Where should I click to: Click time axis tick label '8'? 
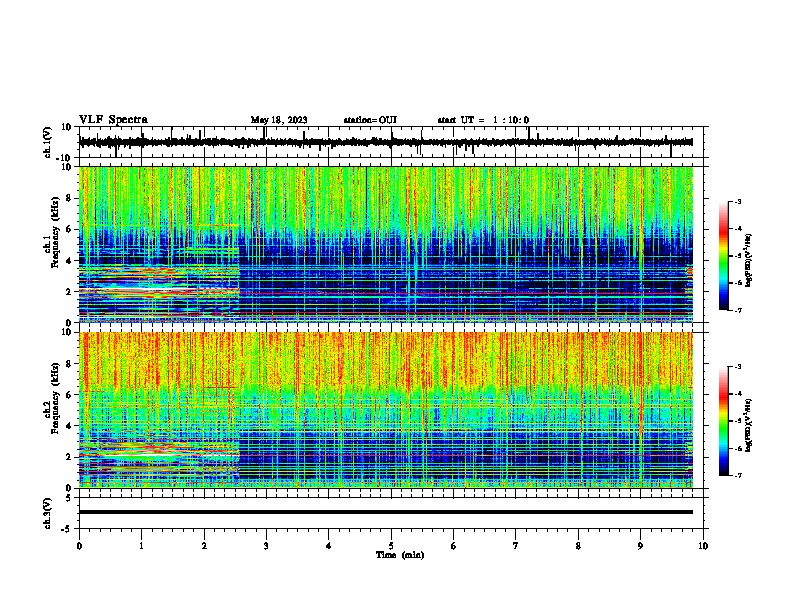pyautogui.click(x=578, y=546)
